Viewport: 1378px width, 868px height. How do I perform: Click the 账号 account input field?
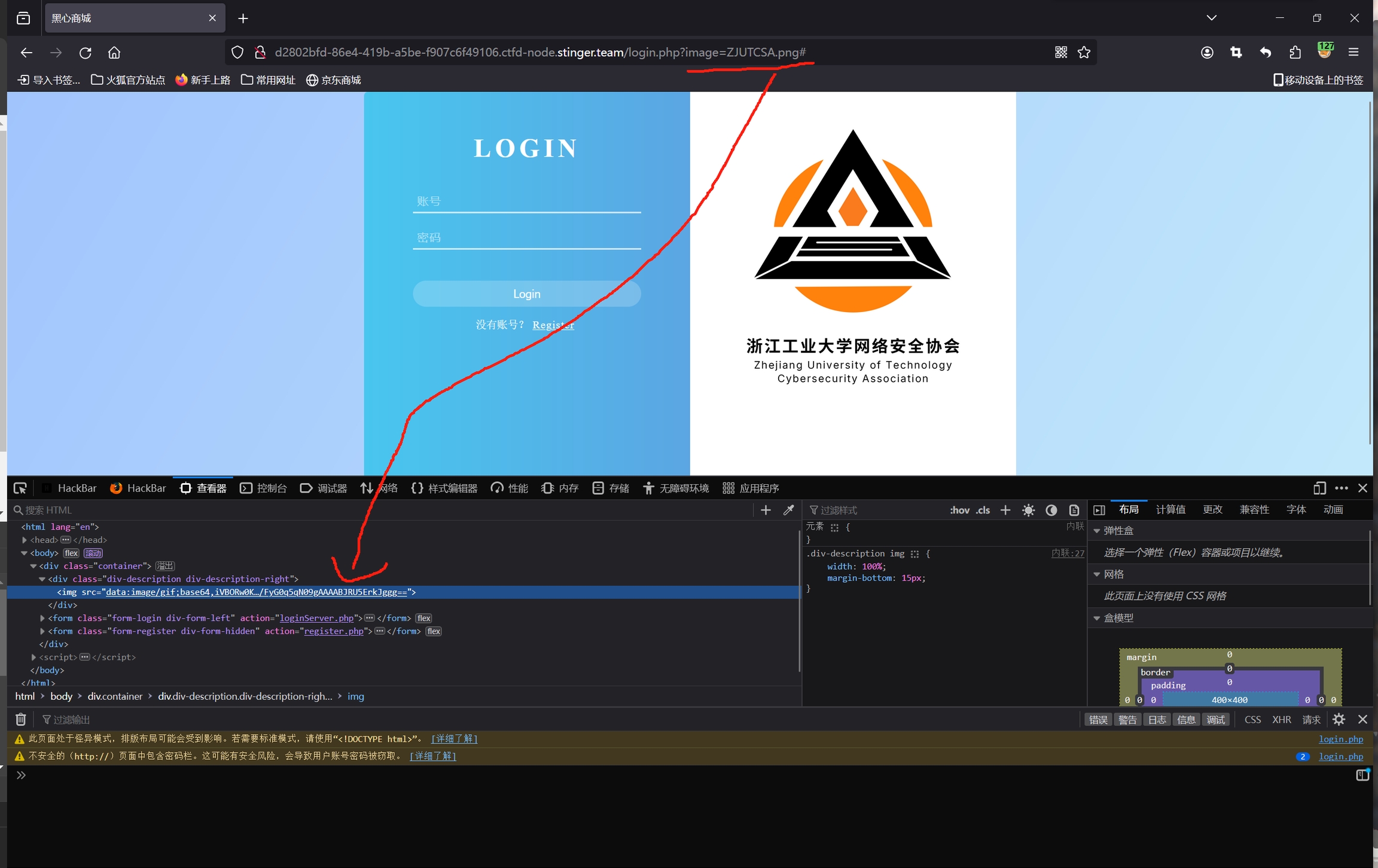pos(526,201)
